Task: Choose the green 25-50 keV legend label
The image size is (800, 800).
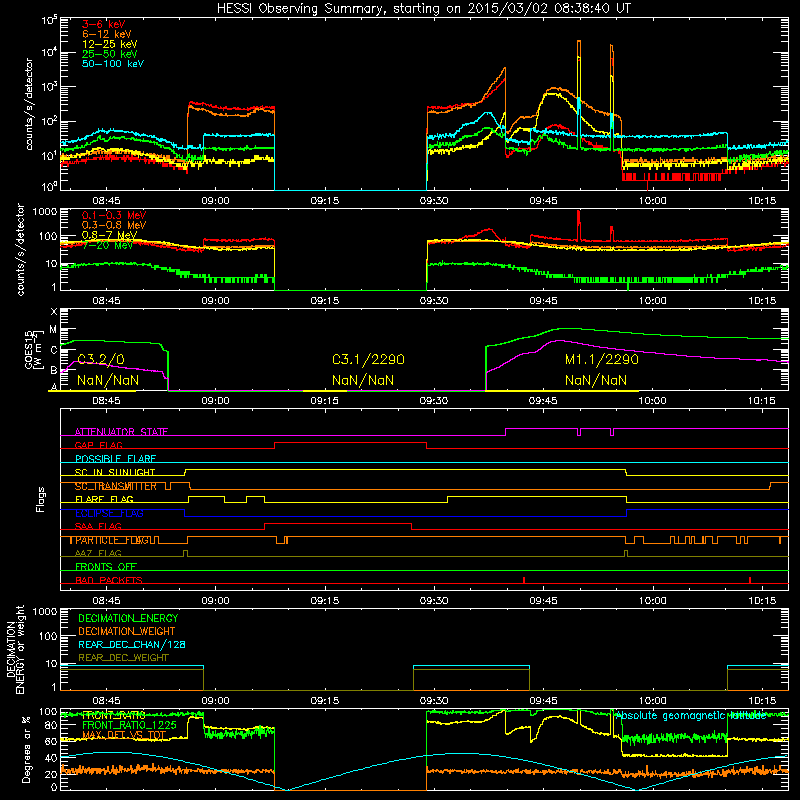Action: 110,54
